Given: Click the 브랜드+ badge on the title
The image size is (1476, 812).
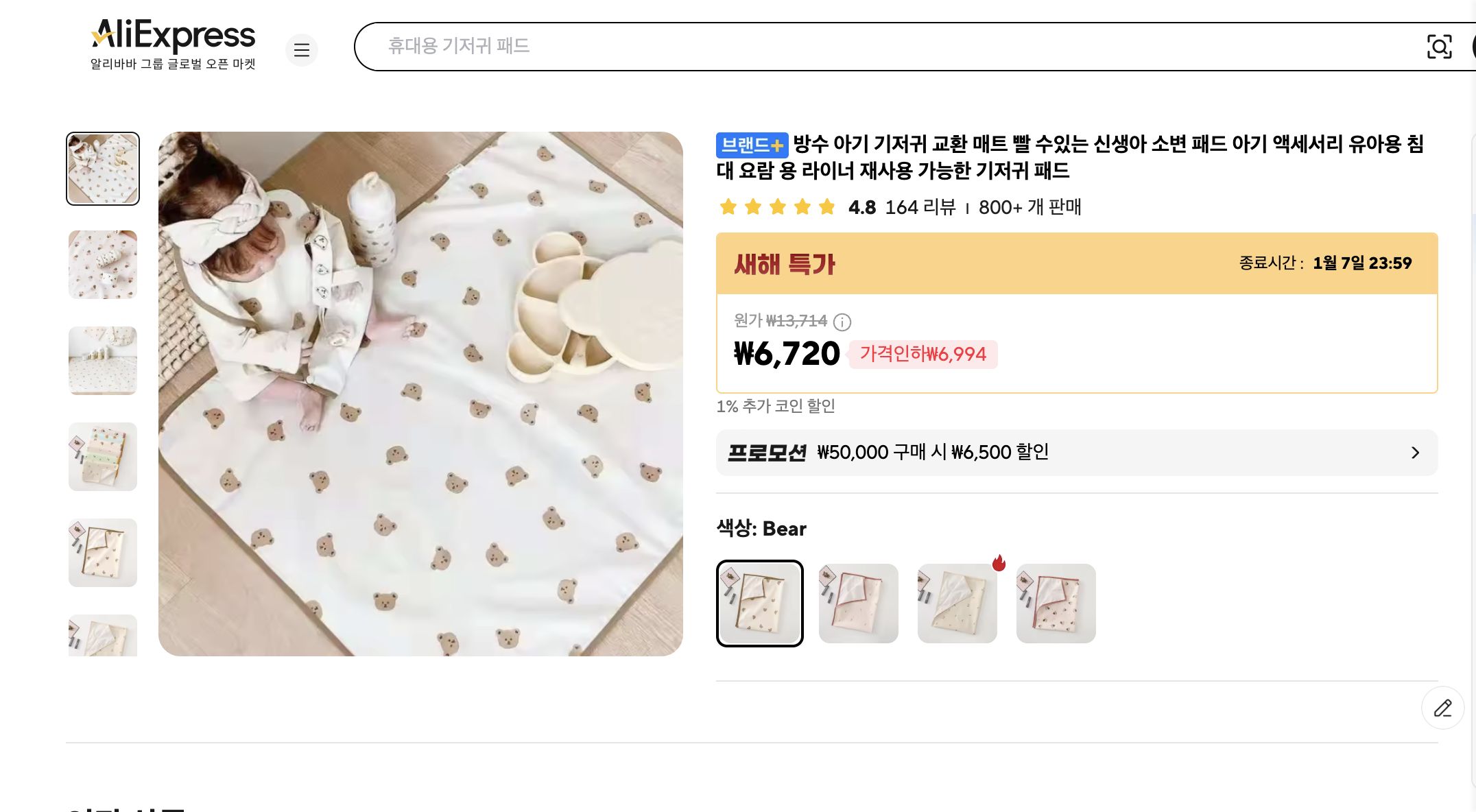Looking at the screenshot, I should tap(752, 145).
